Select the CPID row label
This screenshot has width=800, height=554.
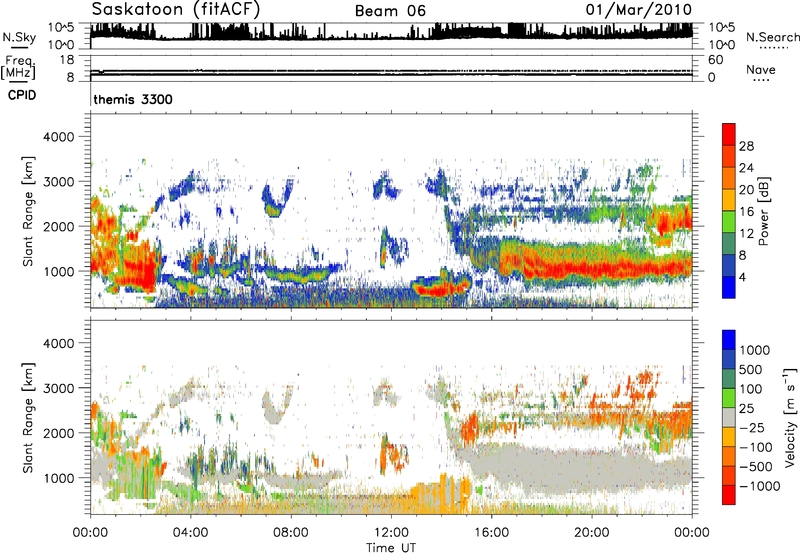(x=21, y=95)
